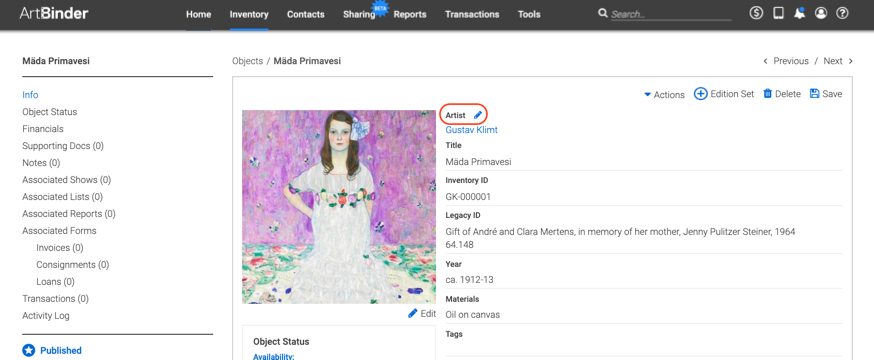Open the Home menu
Image resolution: width=874 pixels, height=360 pixels.
pos(198,14)
